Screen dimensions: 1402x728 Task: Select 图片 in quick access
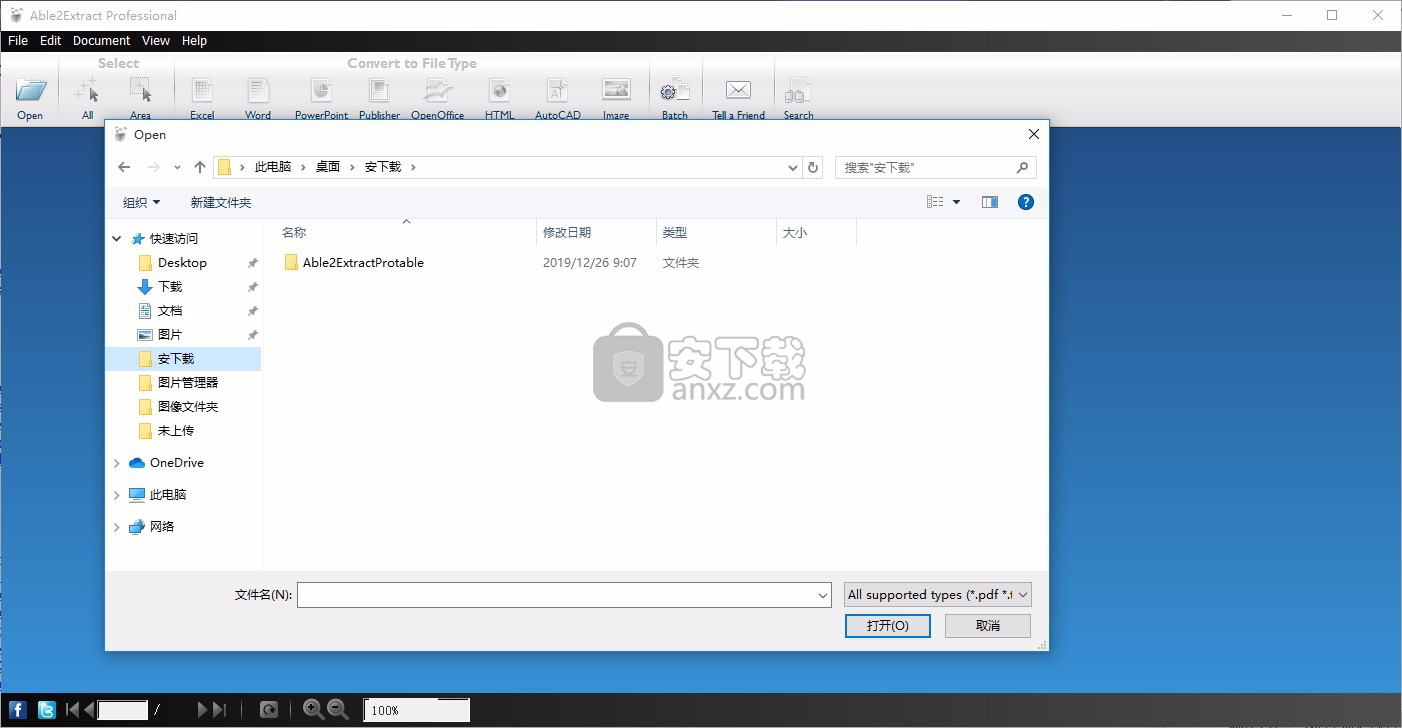click(x=170, y=335)
